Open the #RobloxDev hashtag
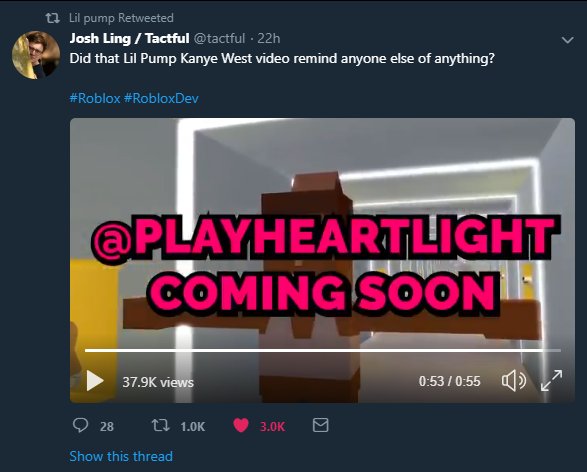Screen dimensions: 587x472 pyautogui.click(x=161, y=98)
